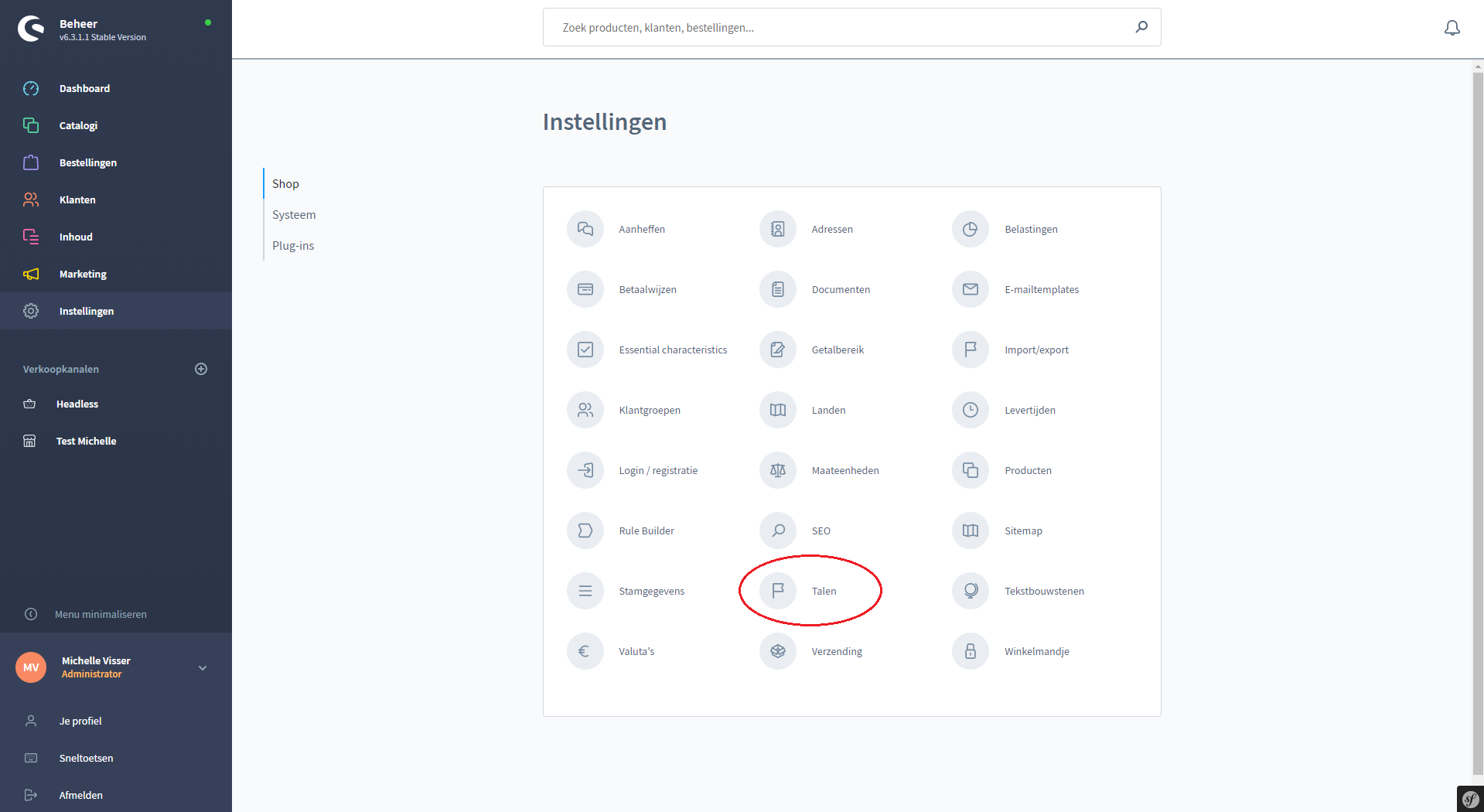Switch to the Plug-ins settings tab
This screenshot has width=1484, height=812.
pyautogui.click(x=293, y=246)
